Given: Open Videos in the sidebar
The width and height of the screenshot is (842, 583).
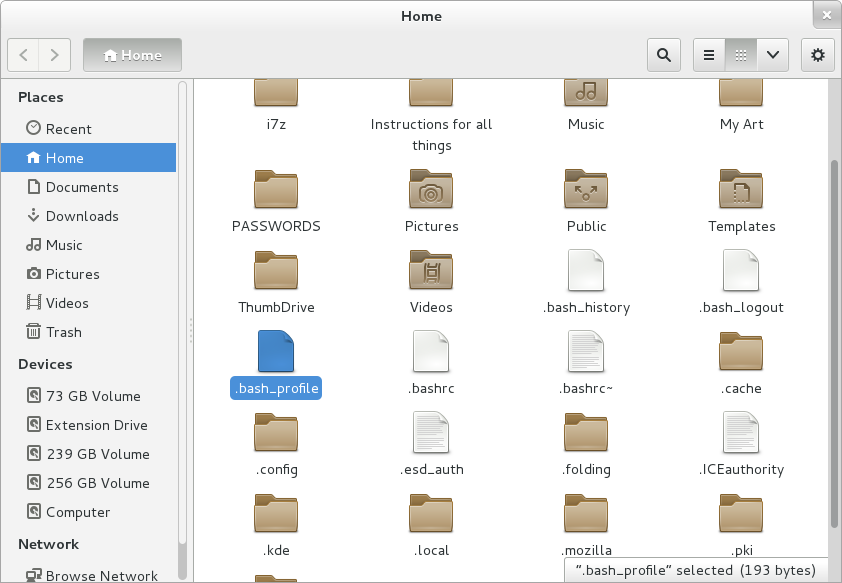Looking at the screenshot, I should (89, 303).
